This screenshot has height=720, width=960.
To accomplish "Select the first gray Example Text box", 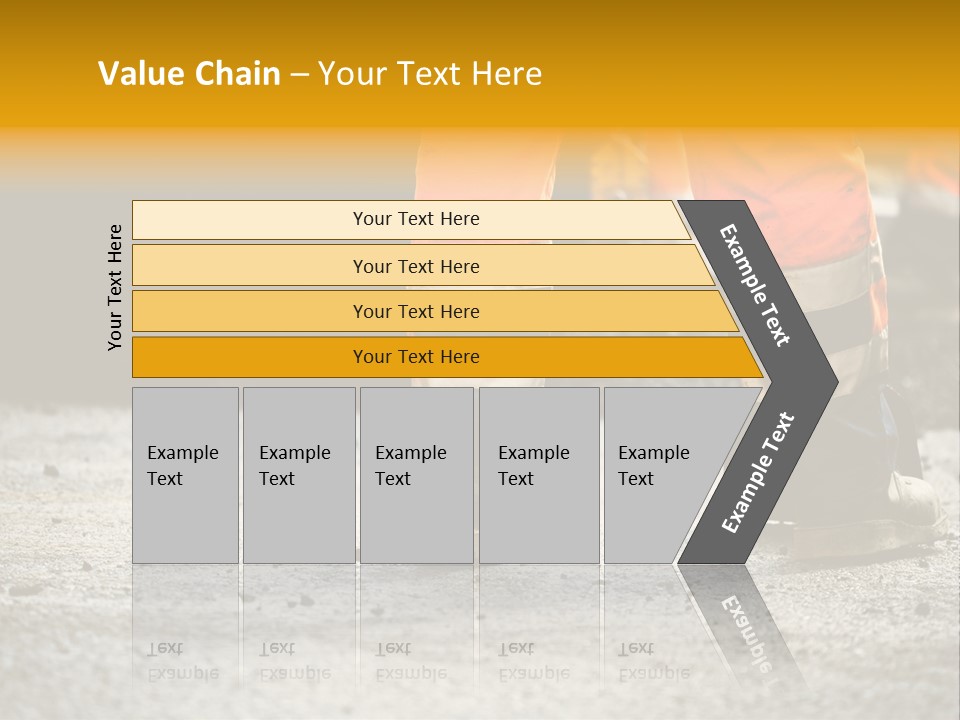I will 185,474.
